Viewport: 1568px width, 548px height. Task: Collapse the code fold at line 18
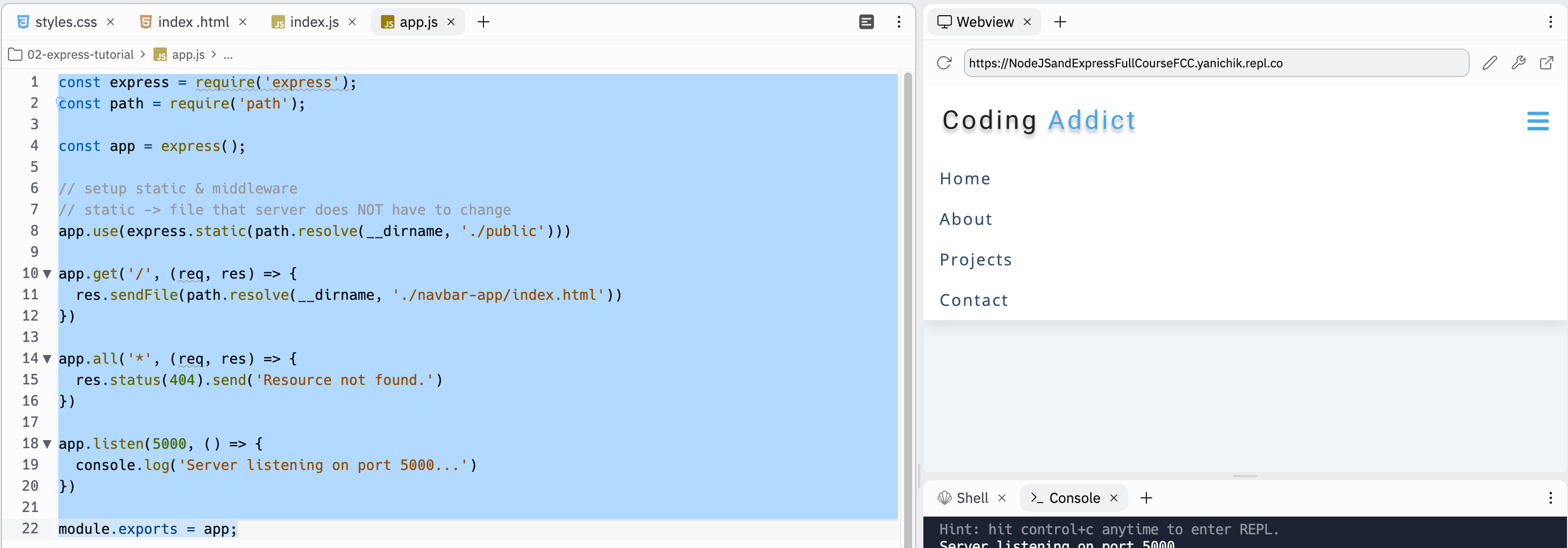(x=47, y=444)
